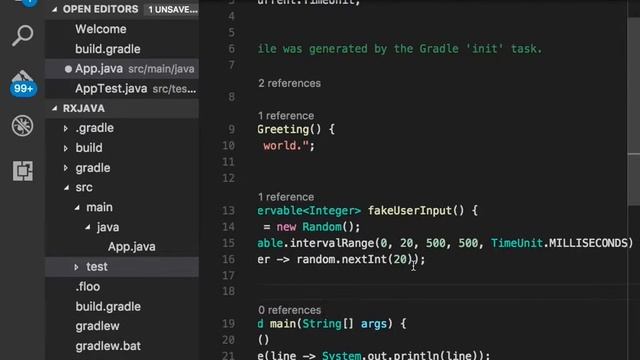Open the Debug view icon

22,126
